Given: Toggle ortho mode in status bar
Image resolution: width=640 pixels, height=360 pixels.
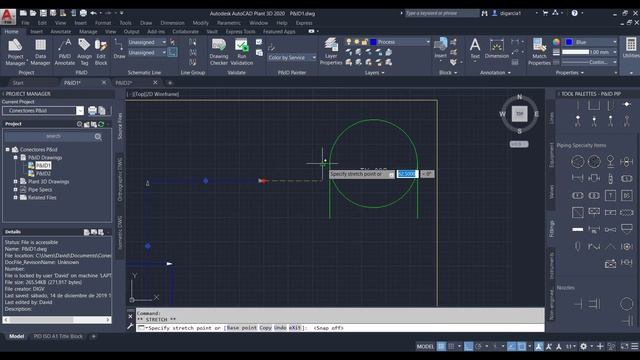Looking at the screenshot, I should 468,346.
